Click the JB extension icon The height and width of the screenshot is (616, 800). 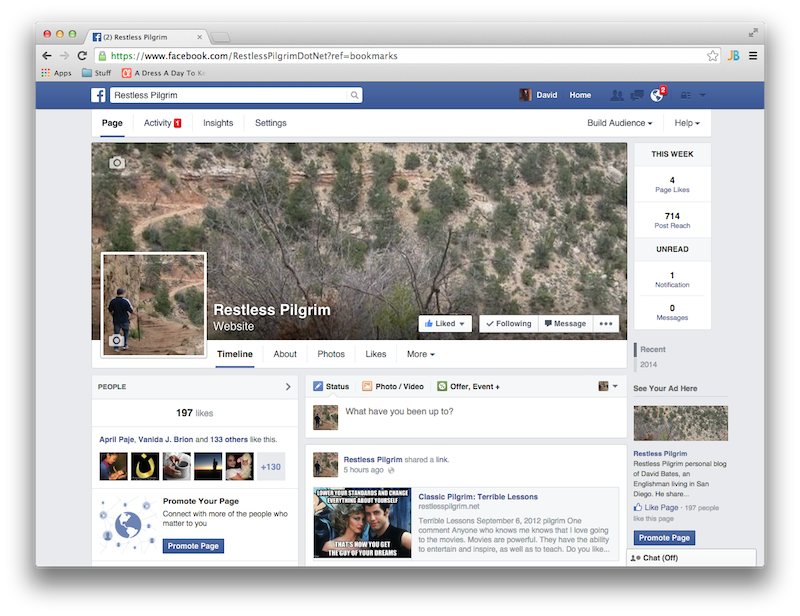tap(734, 56)
